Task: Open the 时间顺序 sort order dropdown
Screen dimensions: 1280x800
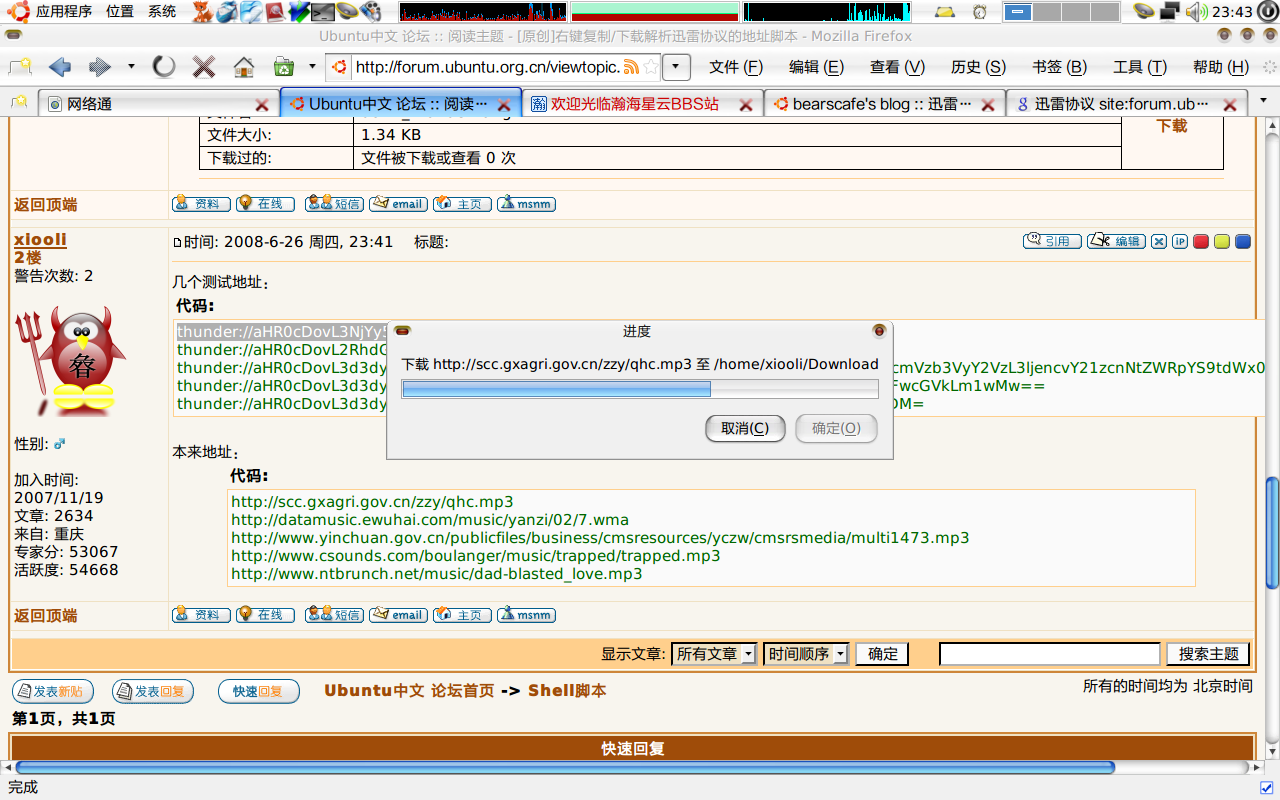Action: tap(806, 654)
